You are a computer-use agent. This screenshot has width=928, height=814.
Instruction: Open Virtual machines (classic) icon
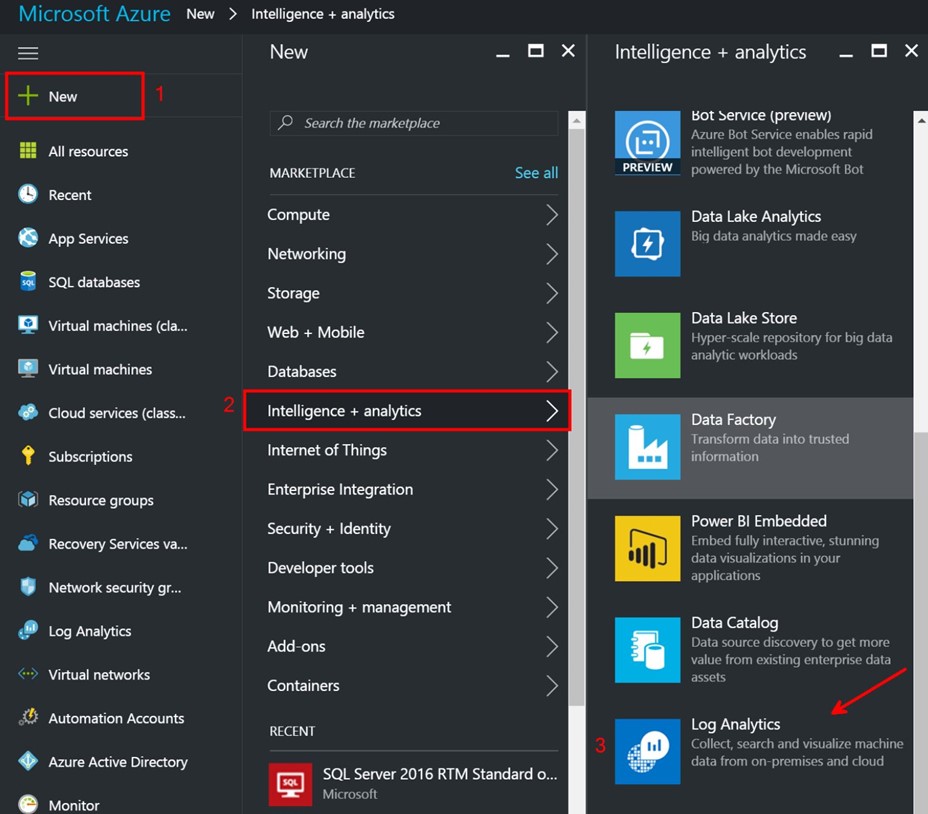pos(28,325)
